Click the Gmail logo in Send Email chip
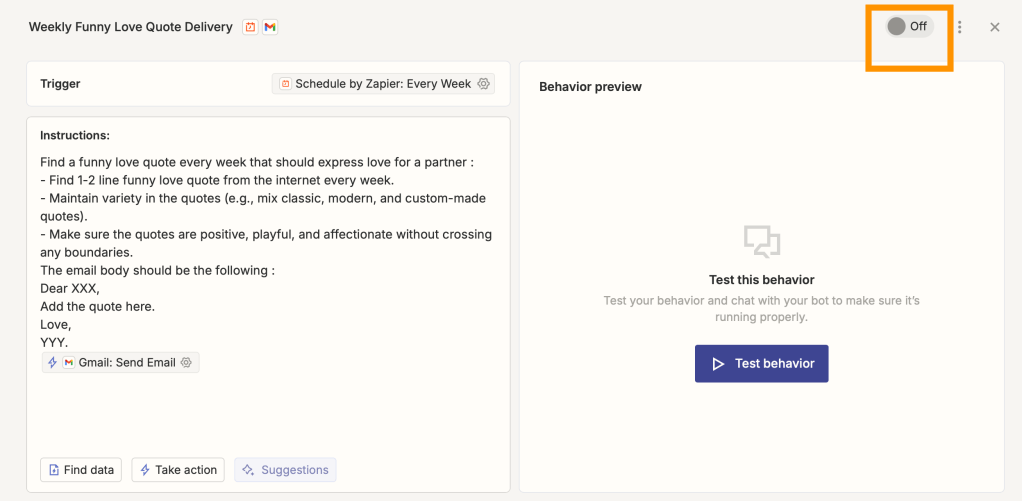The width and height of the screenshot is (1022, 501). [x=69, y=362]
